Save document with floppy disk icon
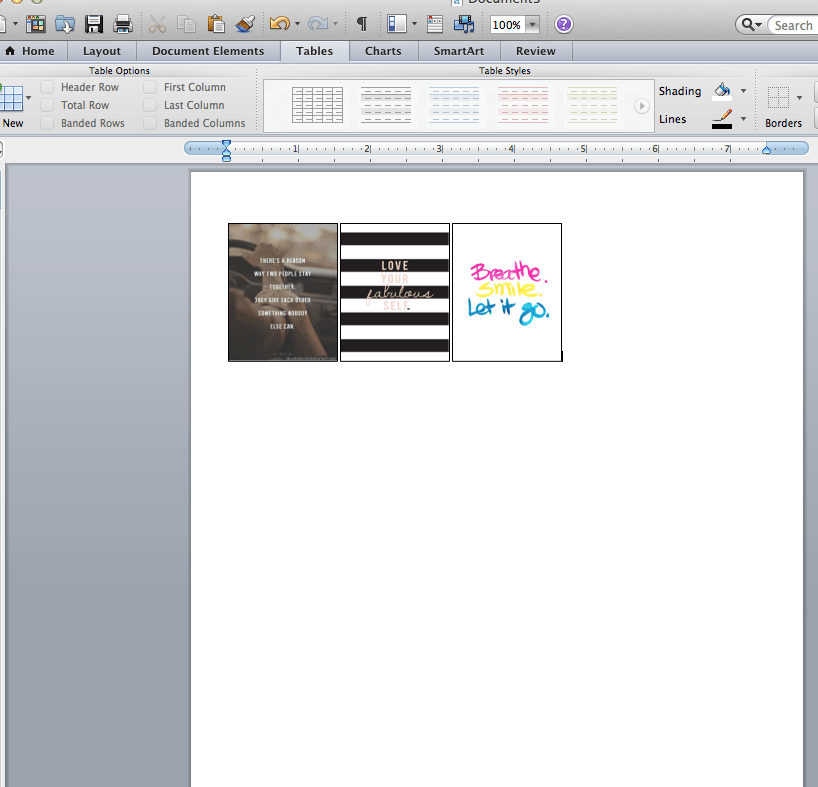This screenshot has width=818, height=787. [94, 25]
